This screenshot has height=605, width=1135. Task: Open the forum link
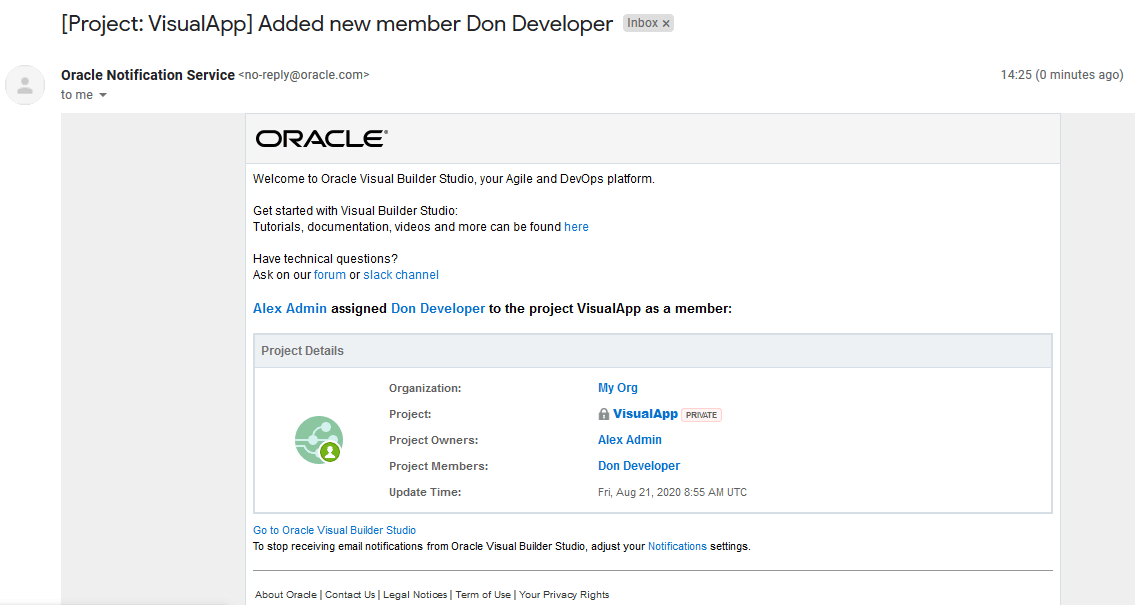point(330,275)
